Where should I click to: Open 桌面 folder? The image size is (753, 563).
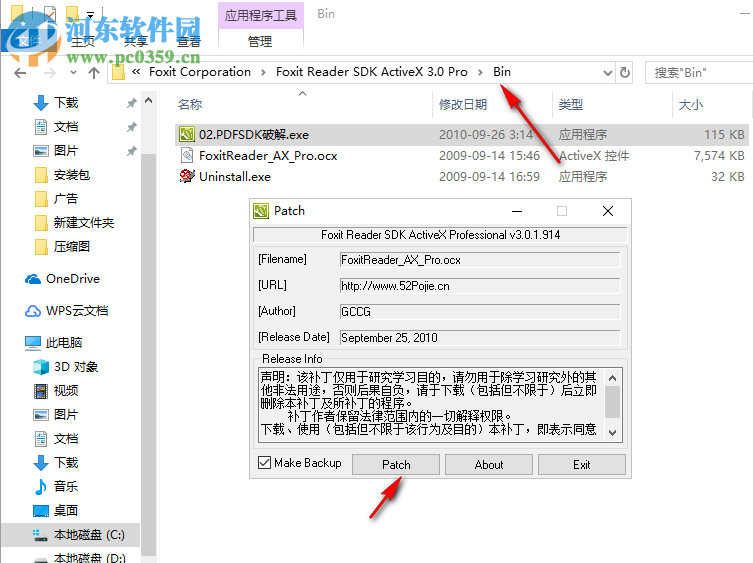[66, 511]
